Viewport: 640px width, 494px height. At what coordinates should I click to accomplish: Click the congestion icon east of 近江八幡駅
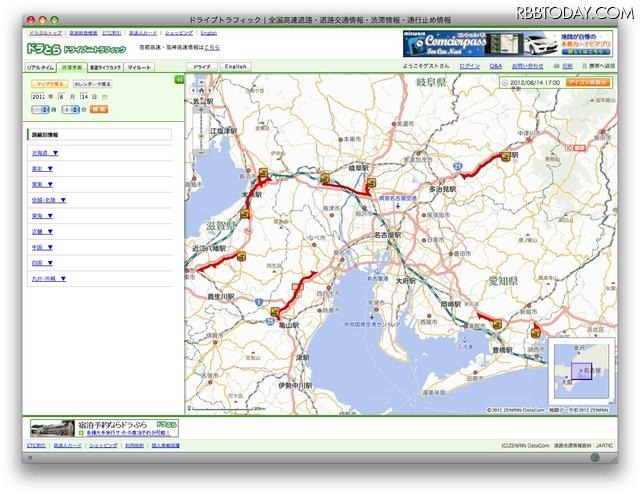click(241, 256)
